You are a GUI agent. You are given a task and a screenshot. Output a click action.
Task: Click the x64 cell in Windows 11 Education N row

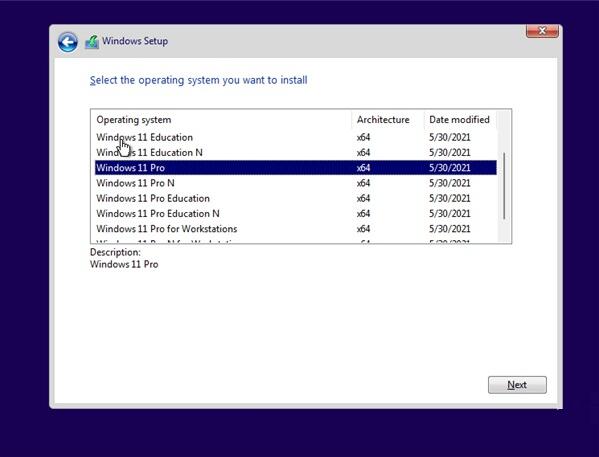[363, 152]
